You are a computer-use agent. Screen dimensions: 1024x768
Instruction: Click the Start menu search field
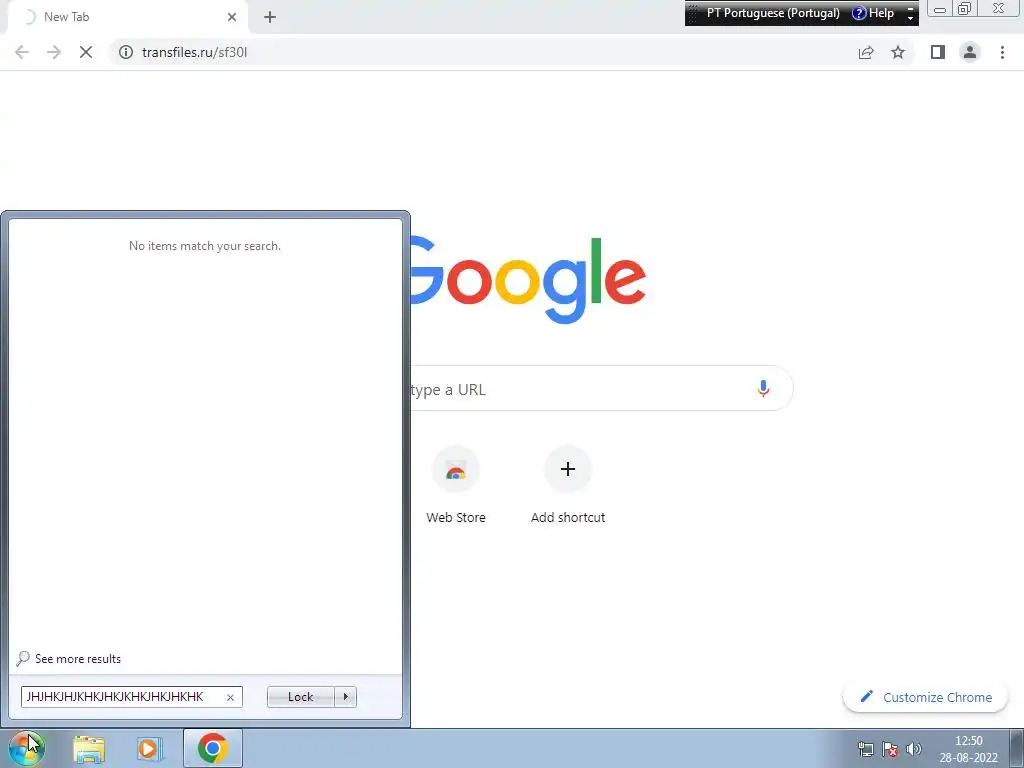(x=132, y=697)
